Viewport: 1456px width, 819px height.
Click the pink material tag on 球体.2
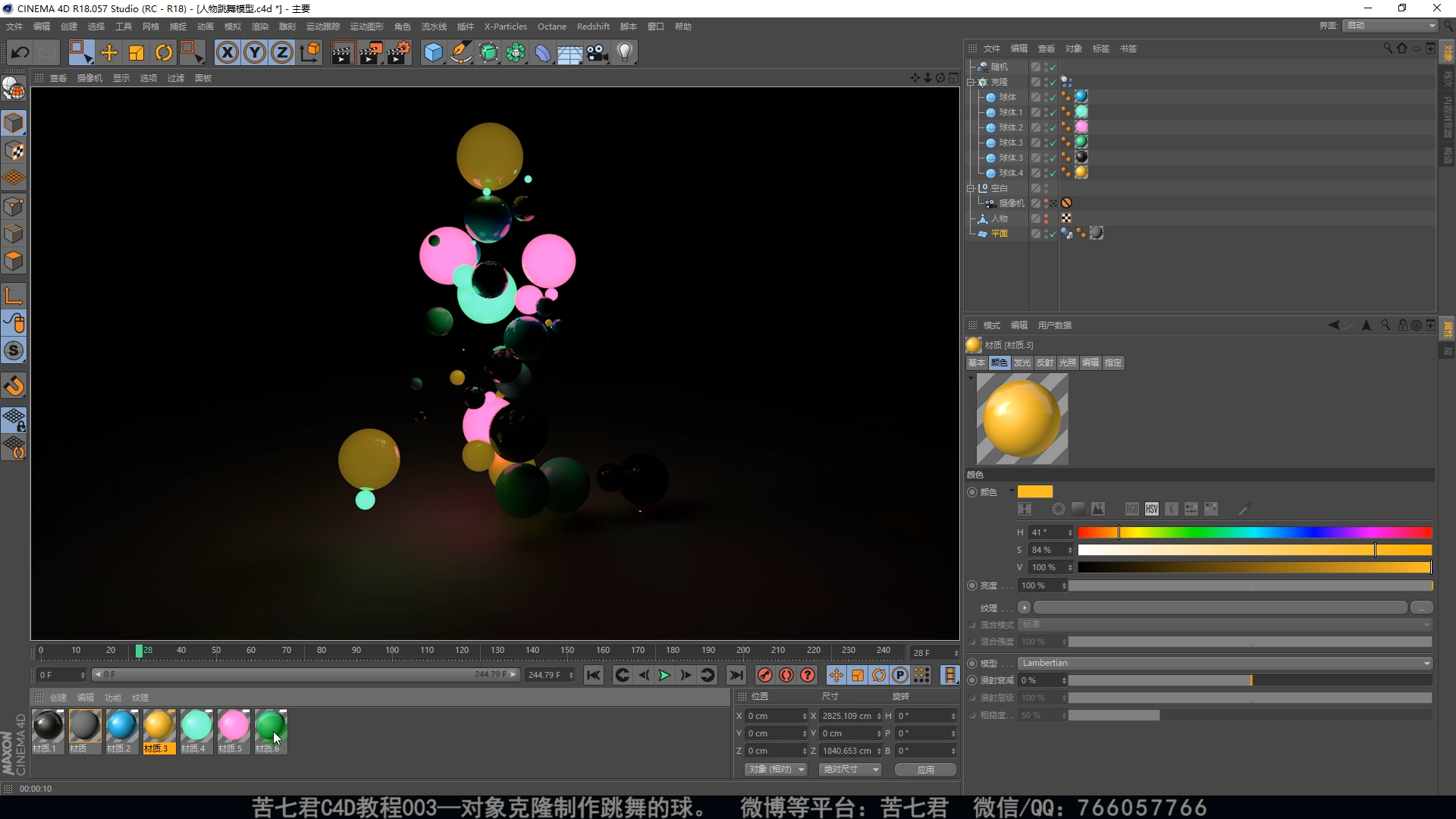tap(1081, 127)
